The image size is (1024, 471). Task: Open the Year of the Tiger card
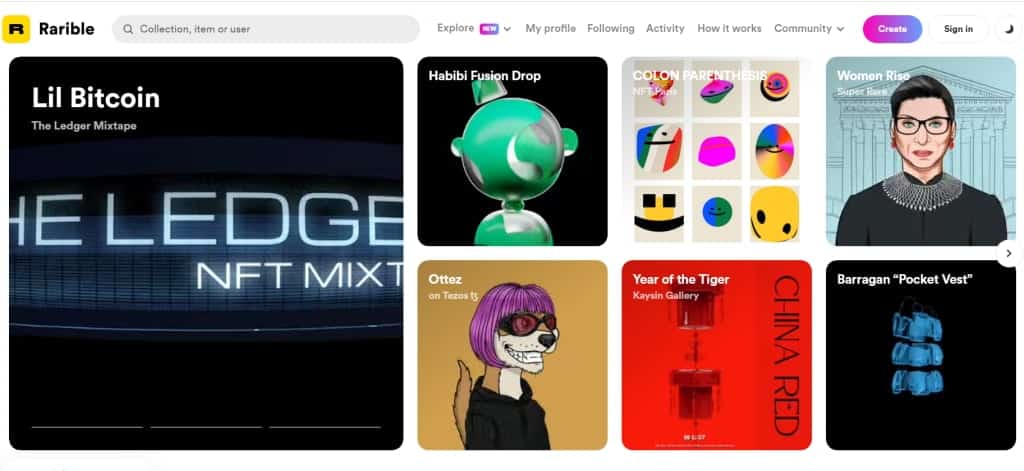[716, 355]
